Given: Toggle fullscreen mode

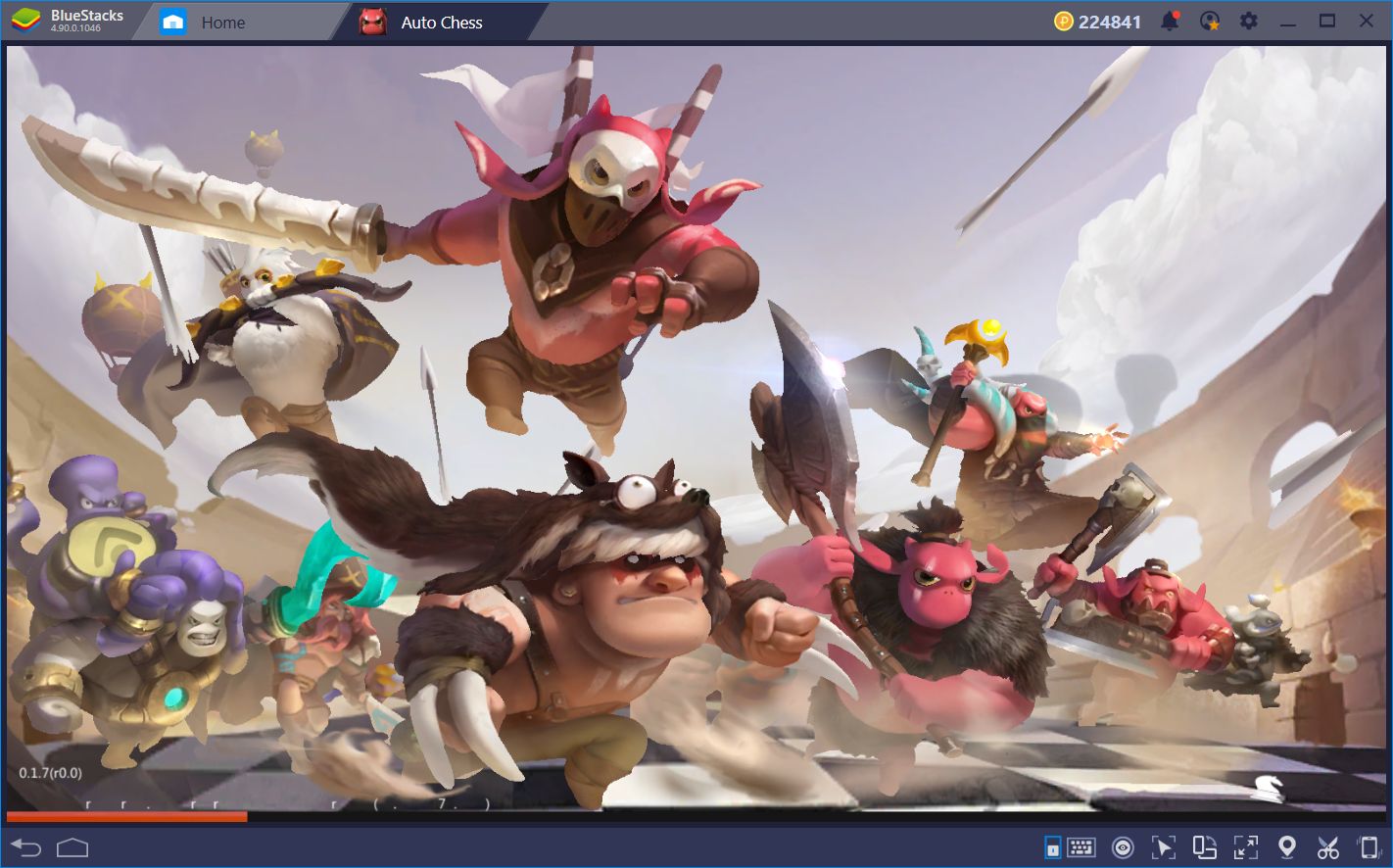Looking at the screenshot, I should click(x=1246, y=847).
